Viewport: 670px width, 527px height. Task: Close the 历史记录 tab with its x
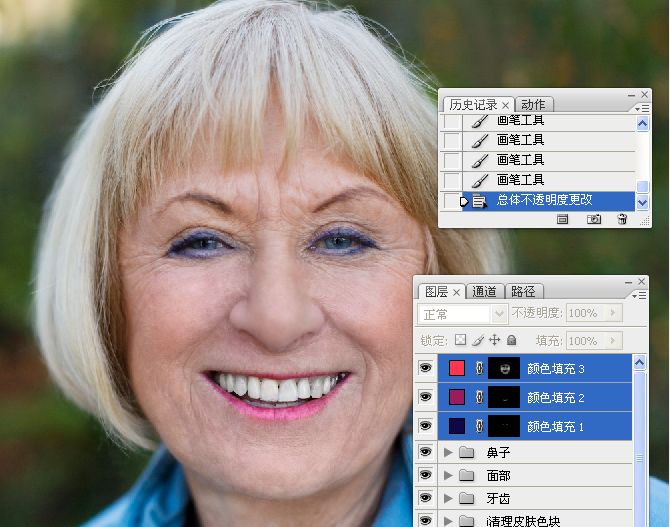505,105
